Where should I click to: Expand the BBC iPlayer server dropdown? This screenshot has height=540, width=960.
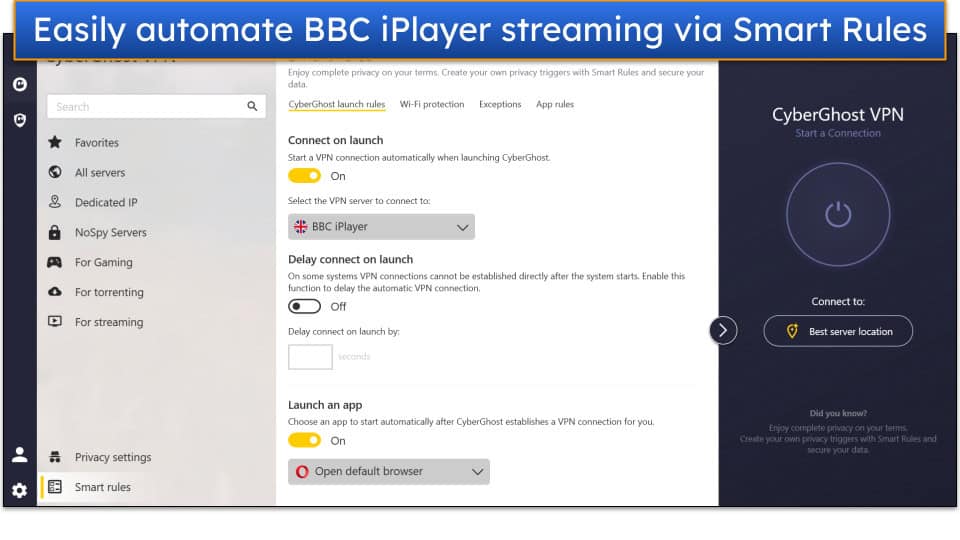click(x=381, y=227)
